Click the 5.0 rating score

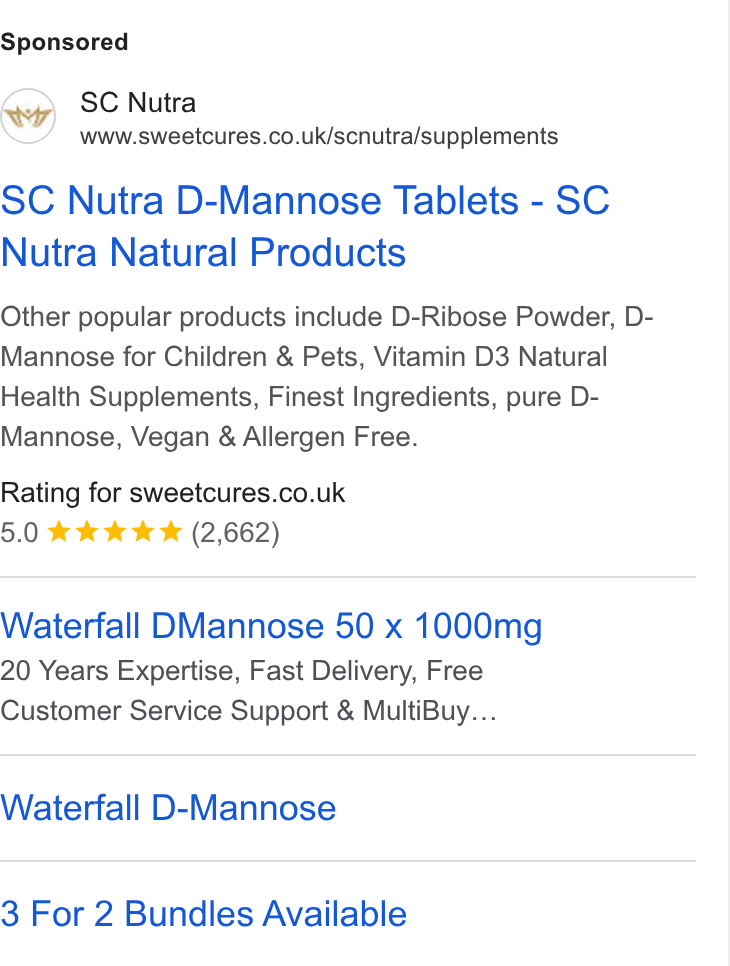(x=19, y=532)
